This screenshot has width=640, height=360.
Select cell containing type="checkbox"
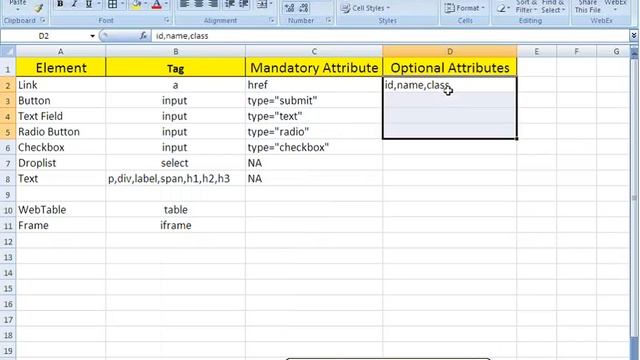[314, 147]
